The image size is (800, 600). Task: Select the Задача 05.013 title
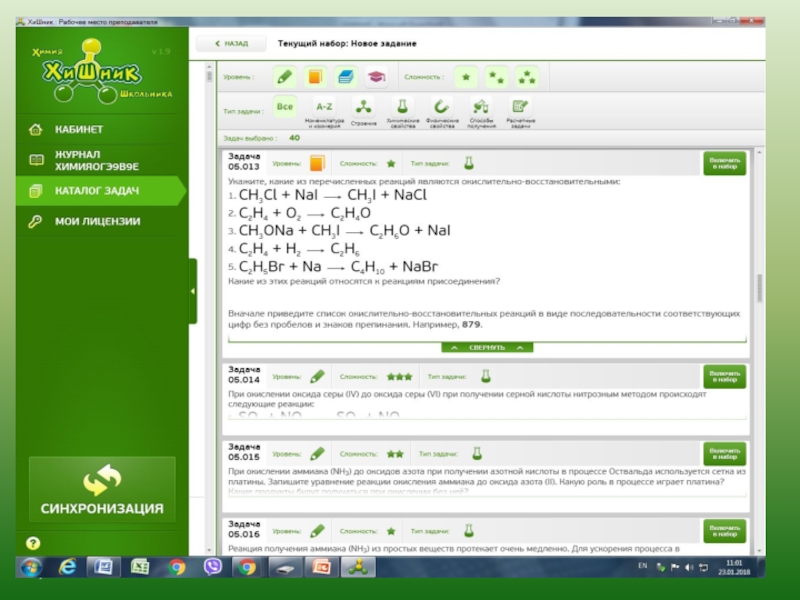coord(244,161)
